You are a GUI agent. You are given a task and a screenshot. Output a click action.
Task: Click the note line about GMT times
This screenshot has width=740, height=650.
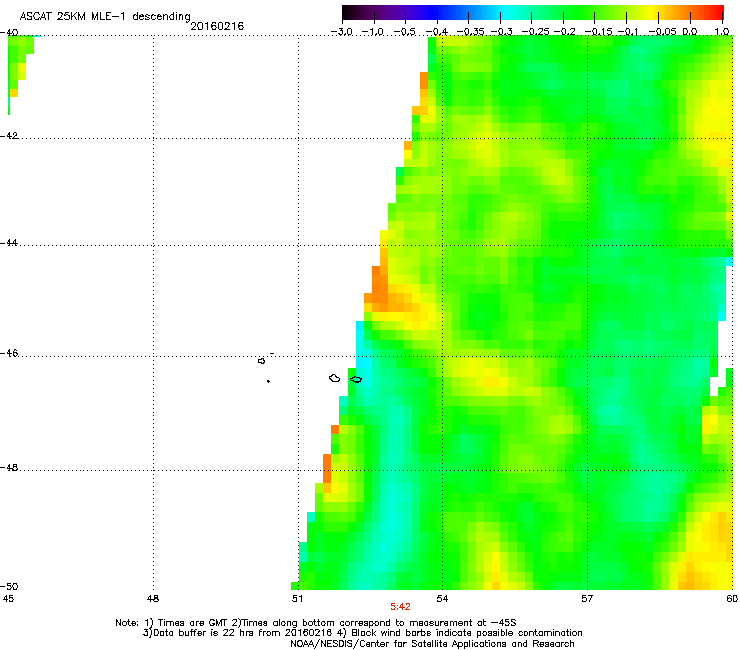(x=316, y=623)
